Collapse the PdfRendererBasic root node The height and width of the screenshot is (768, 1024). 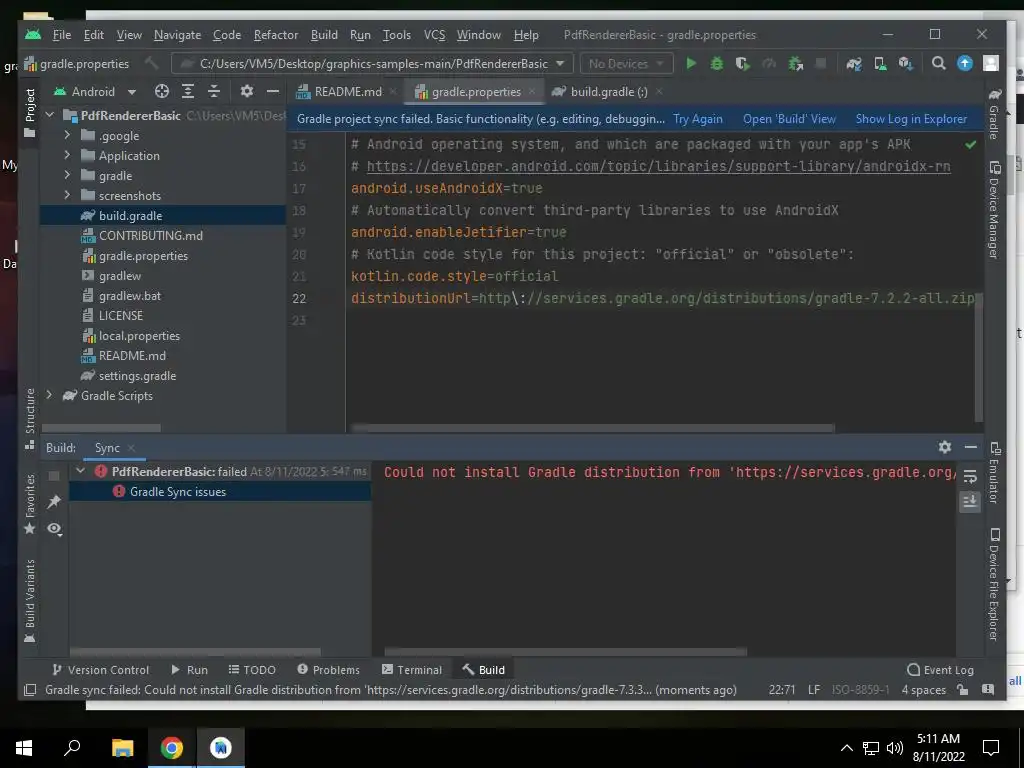click(x=50, y=116)
